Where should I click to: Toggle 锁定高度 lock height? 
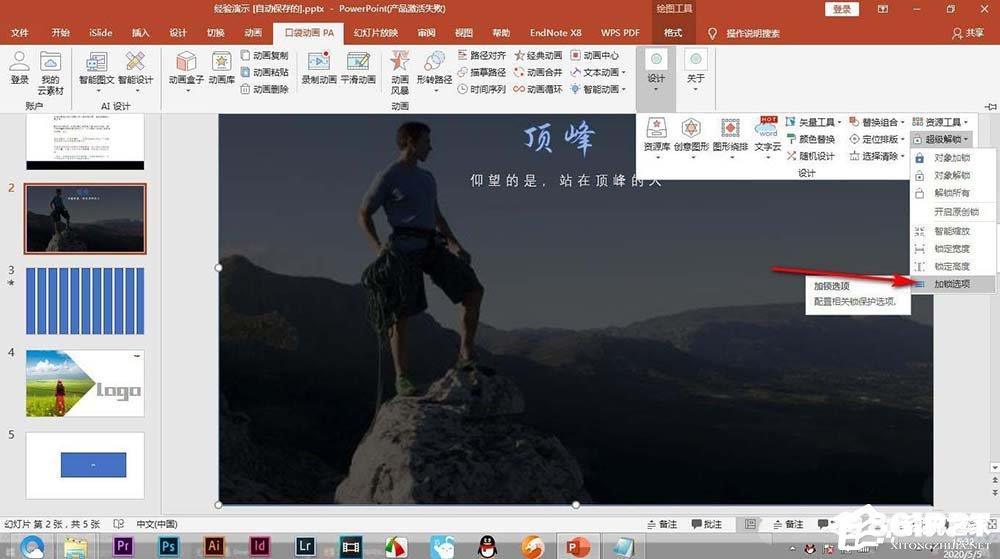coord(953,266)
